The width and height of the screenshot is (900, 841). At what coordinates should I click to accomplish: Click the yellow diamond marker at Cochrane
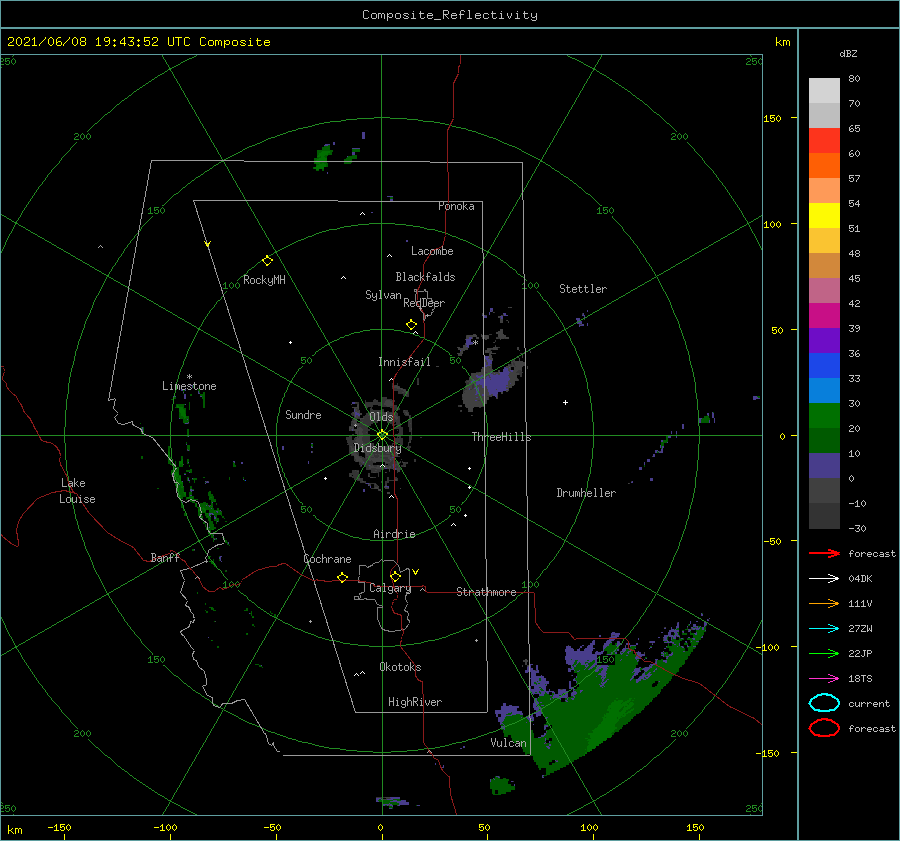click(x=342, y=578)
